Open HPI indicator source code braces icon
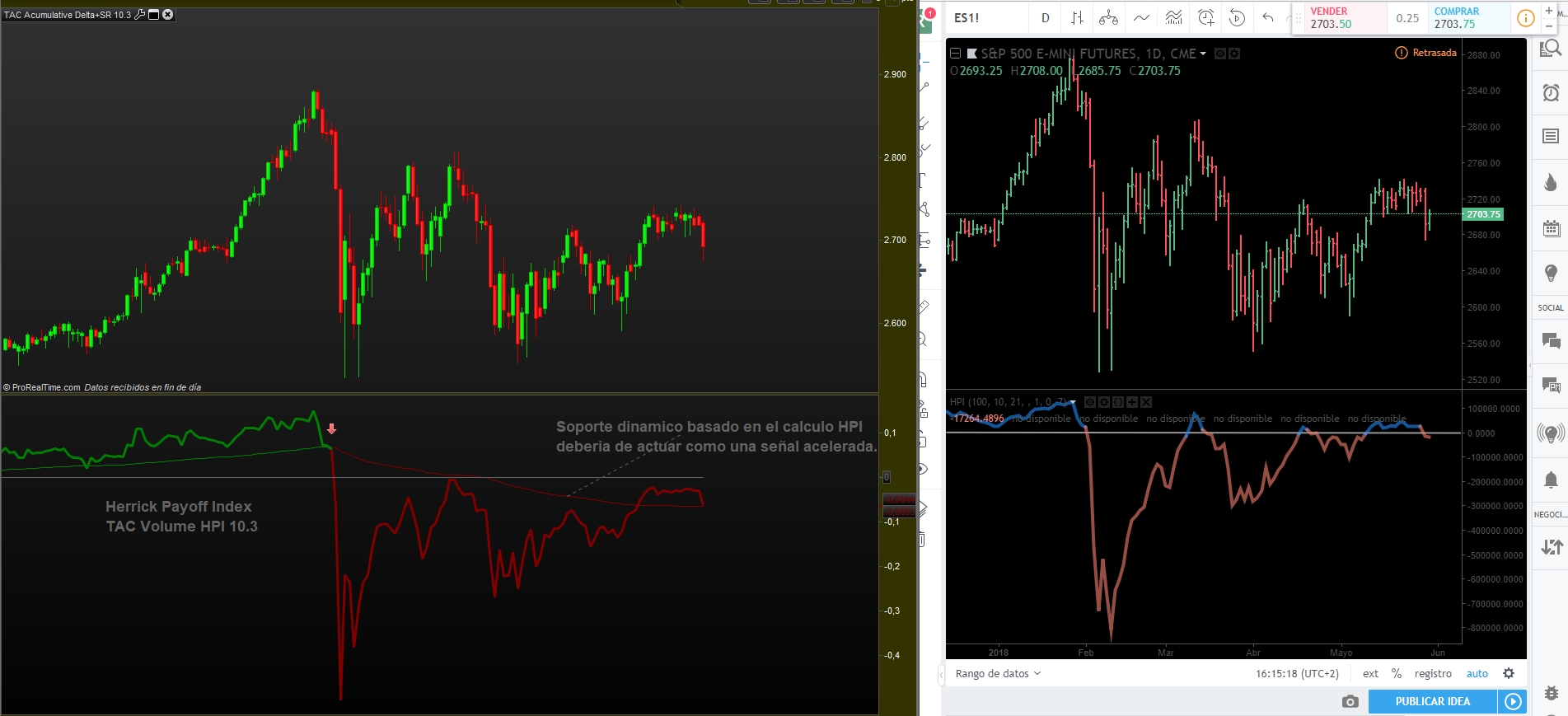Viewport: 1568px width, 716px height. click(x=1118, y=402)
